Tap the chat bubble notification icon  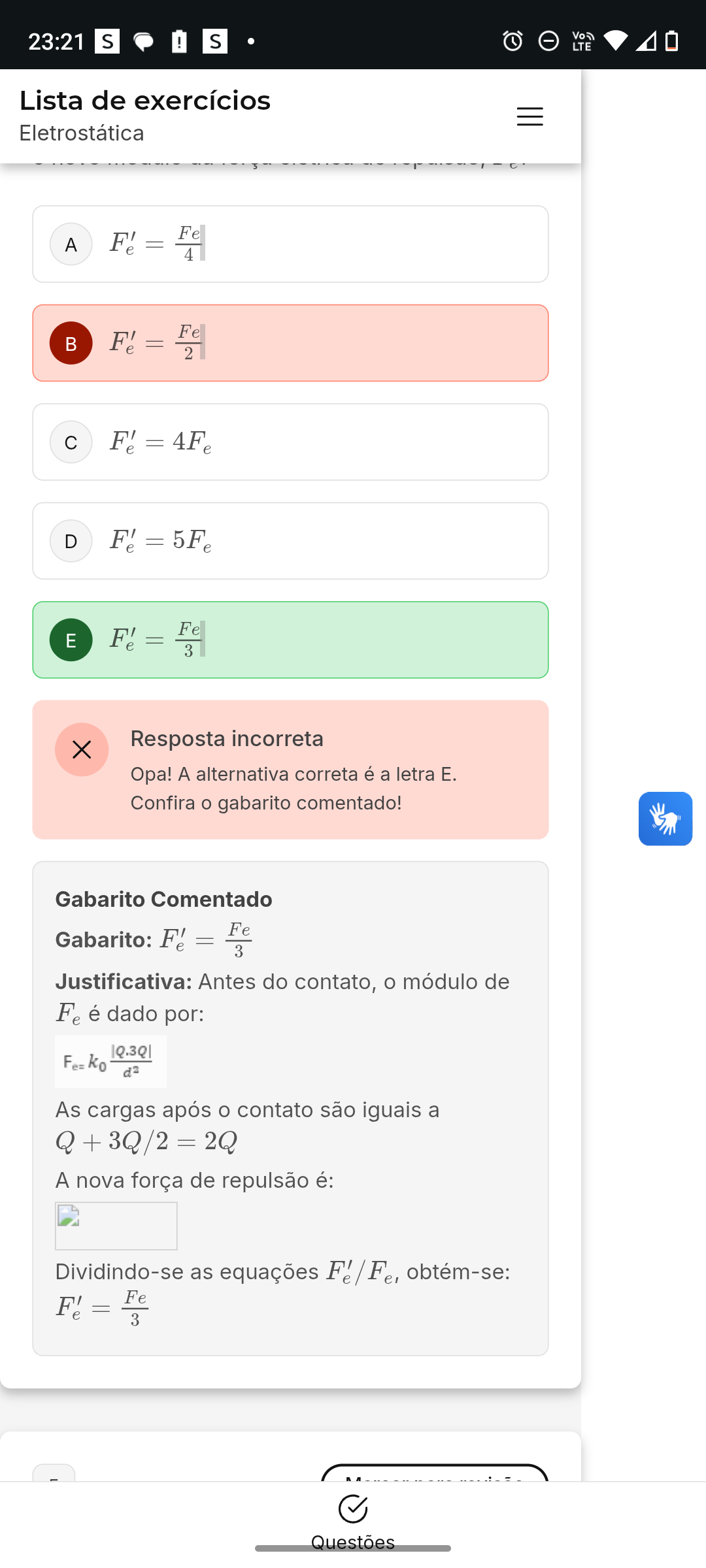(x=143, y=42)
